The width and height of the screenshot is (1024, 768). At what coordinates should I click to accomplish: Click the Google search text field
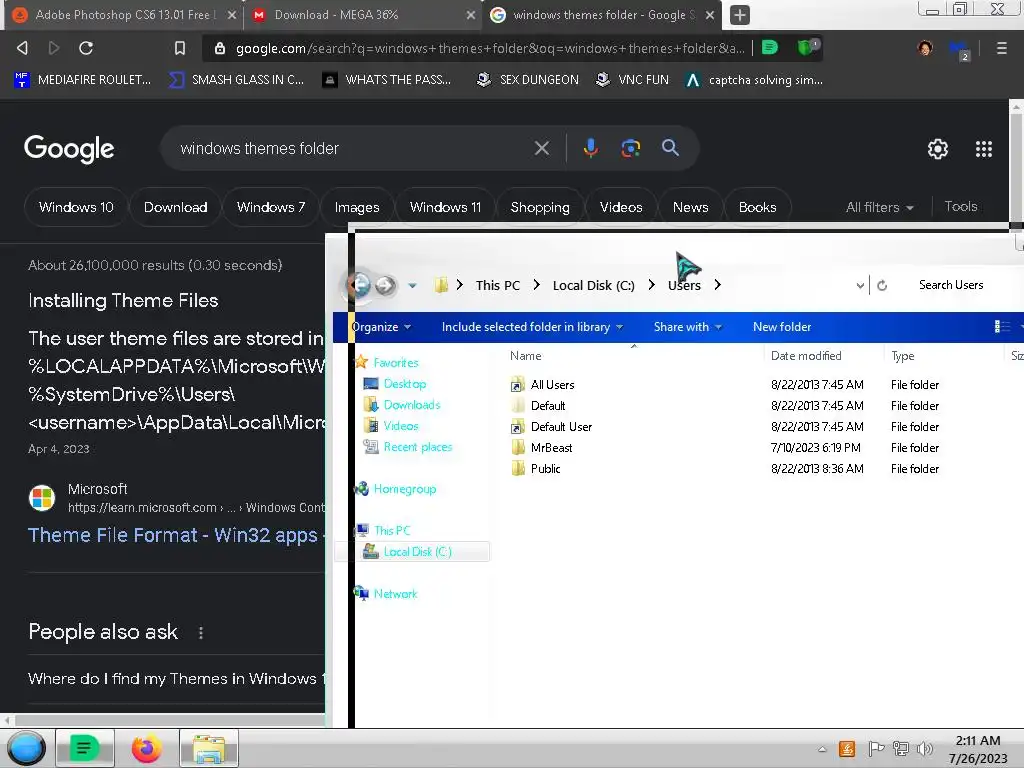353,148
